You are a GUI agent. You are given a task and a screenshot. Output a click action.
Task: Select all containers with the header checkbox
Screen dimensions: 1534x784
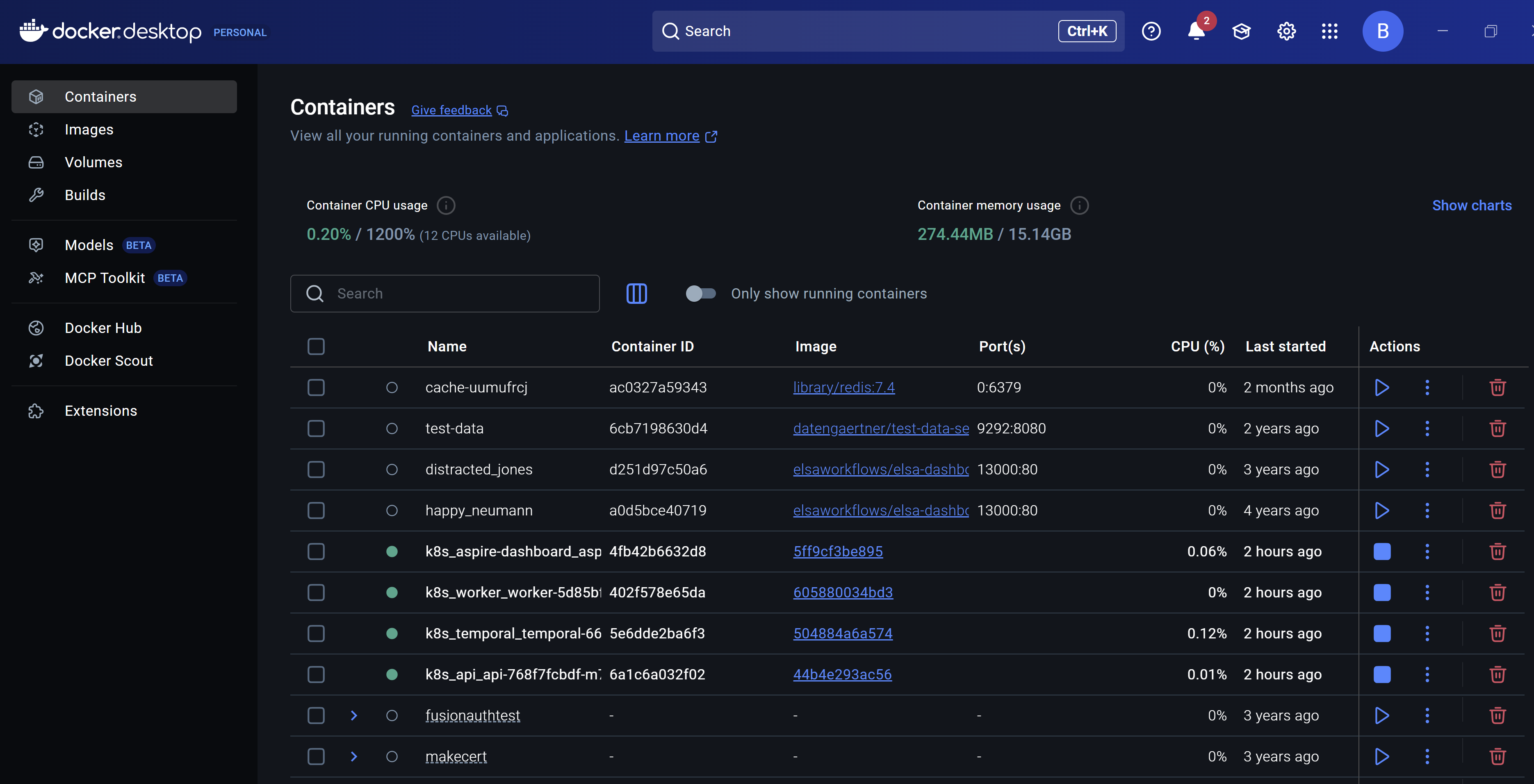tap(316, 346)
